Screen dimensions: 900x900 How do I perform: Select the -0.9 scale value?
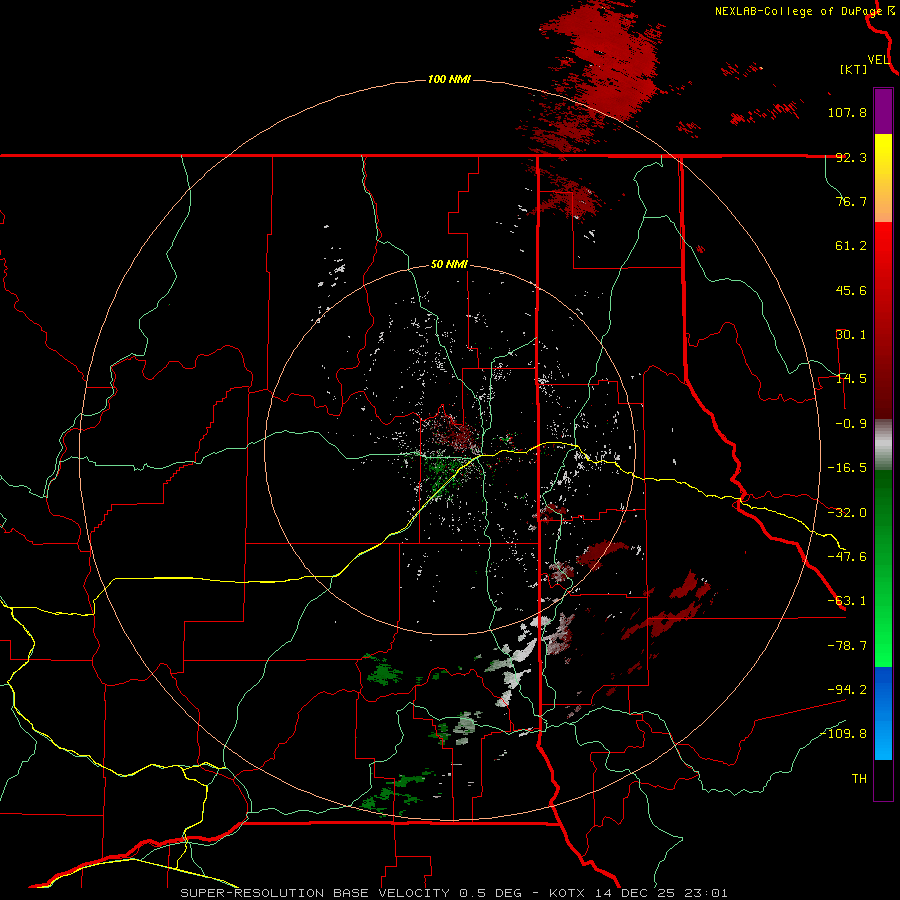pyautogui.click(x=851, y=424)
